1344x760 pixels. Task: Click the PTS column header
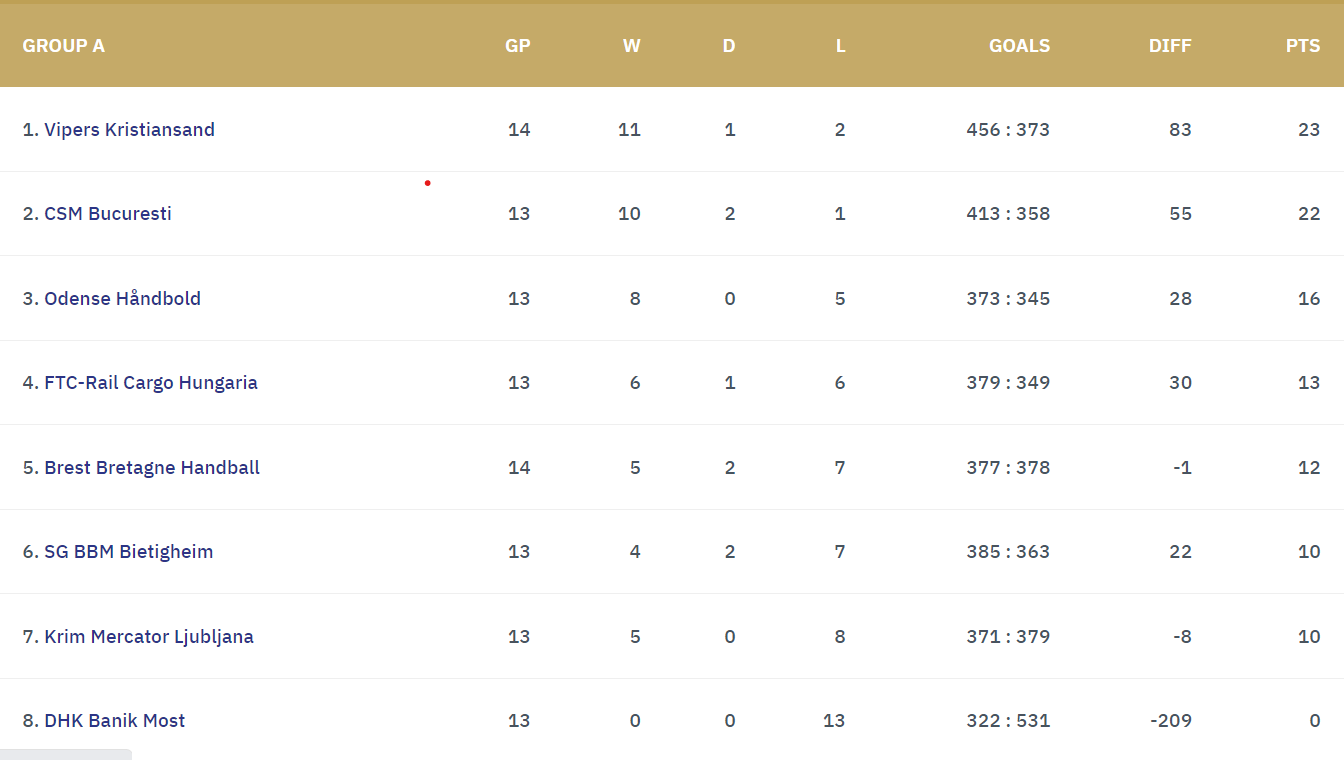(1303, 46)
